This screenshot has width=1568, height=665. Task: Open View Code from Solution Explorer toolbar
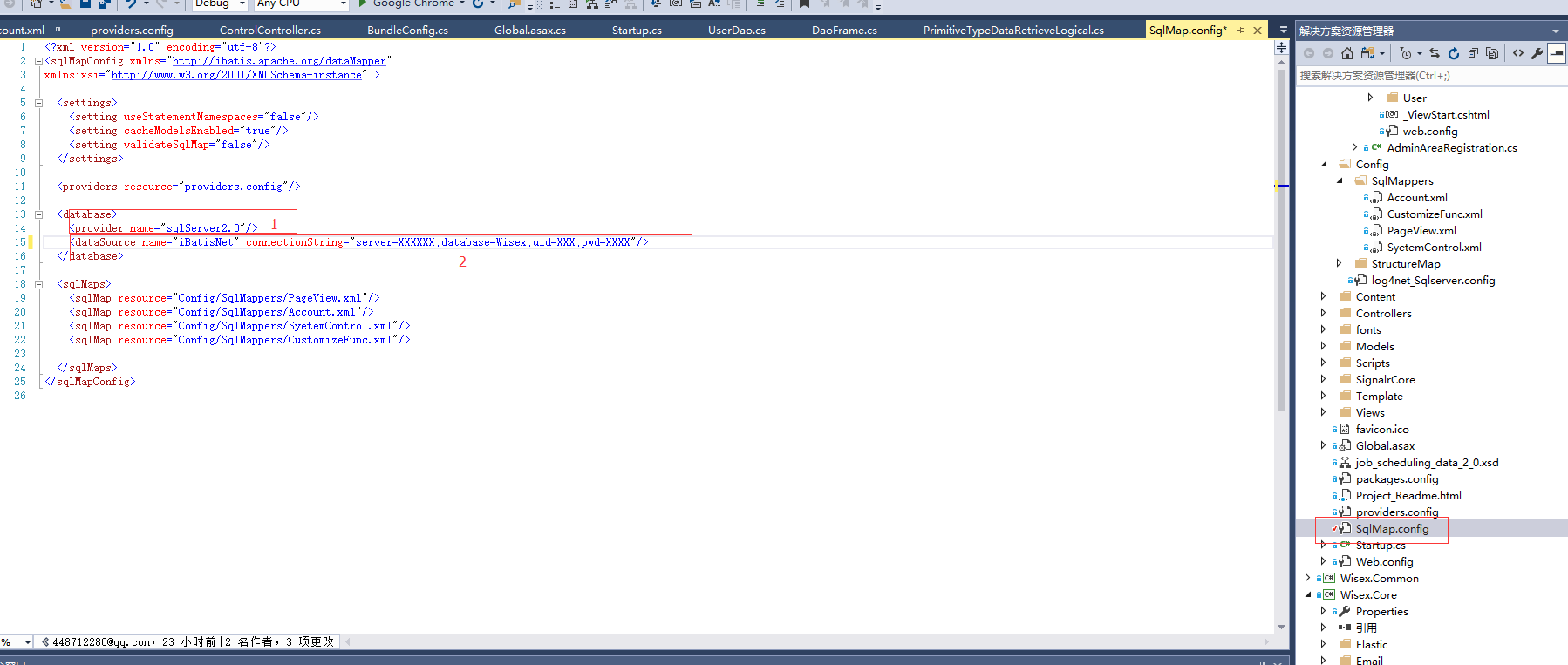(1518, 53)
